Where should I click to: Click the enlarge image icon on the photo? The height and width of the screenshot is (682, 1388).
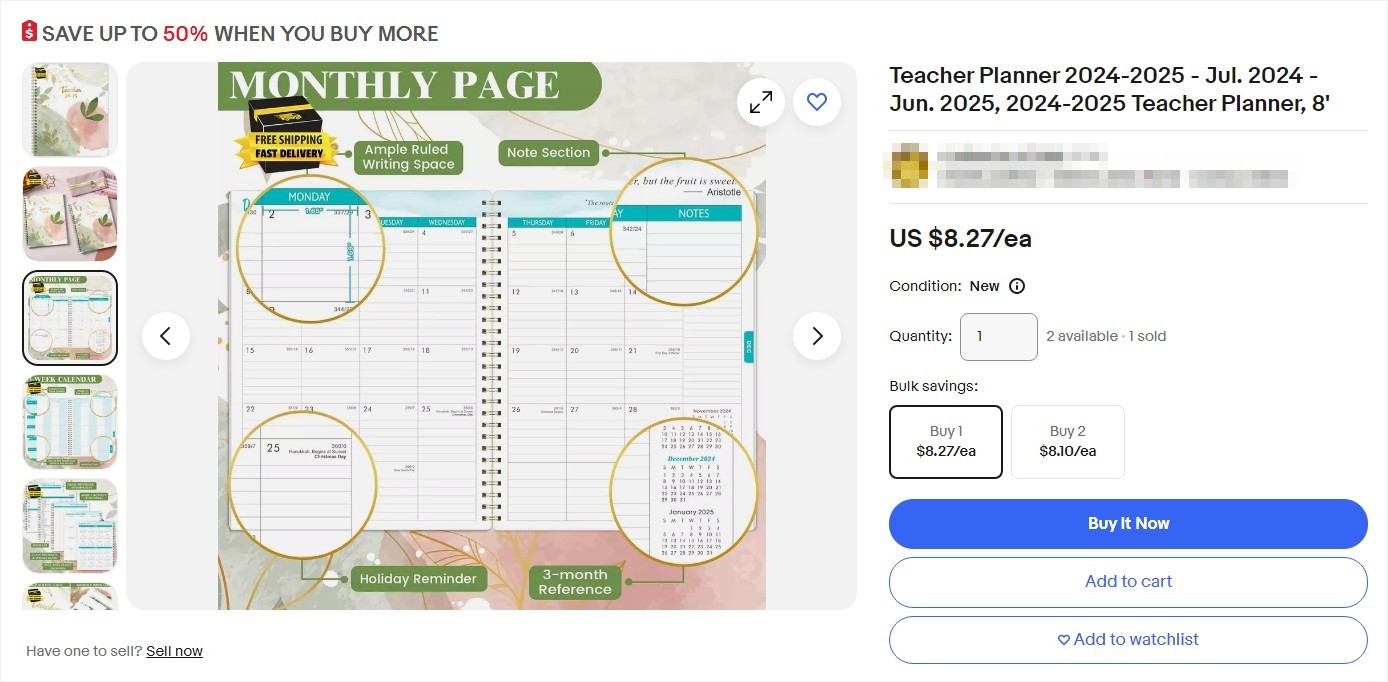(761, 101)
